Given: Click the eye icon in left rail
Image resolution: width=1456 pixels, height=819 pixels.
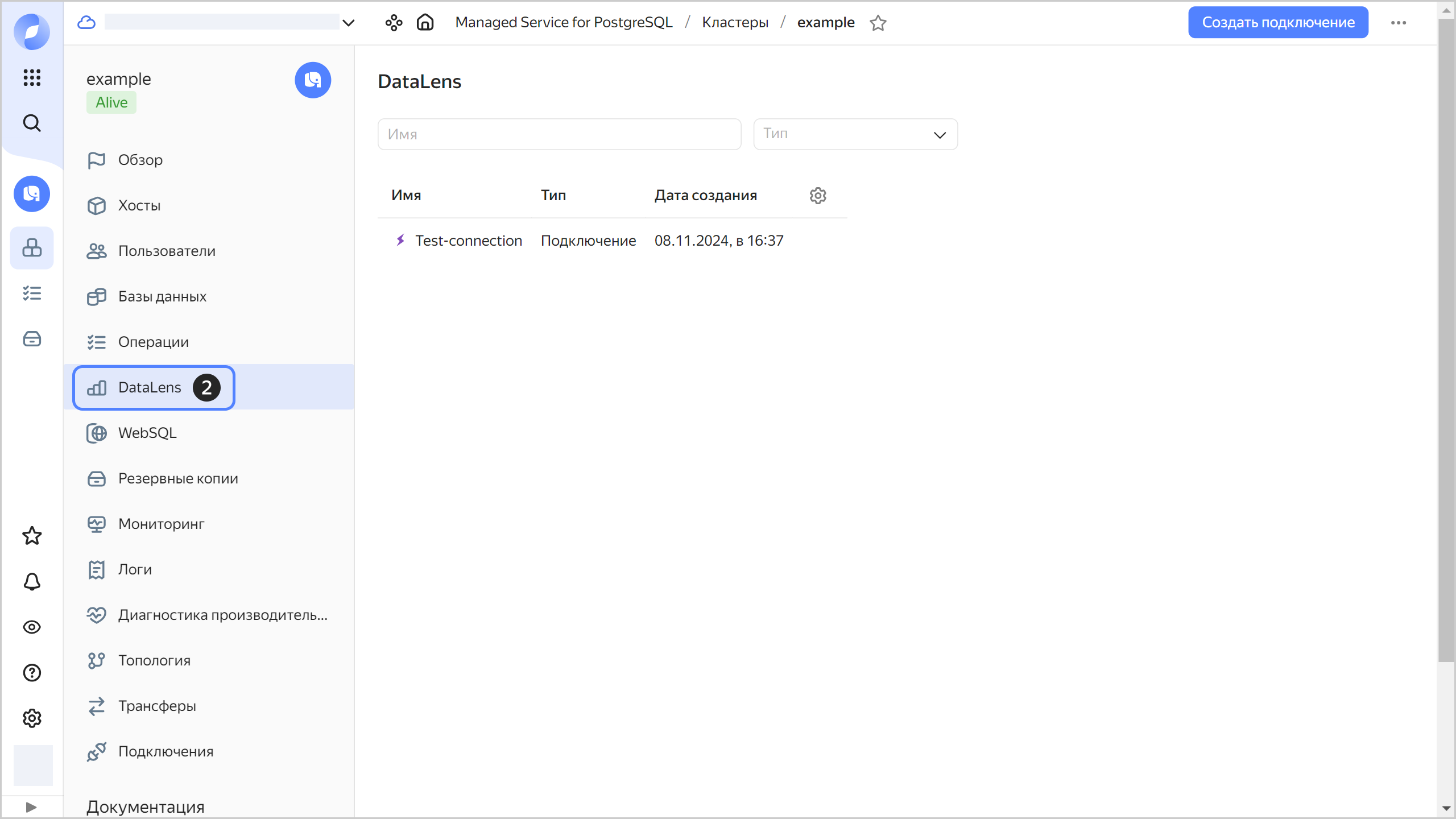Looking at the screenshot, I should [x=32, y=627].
